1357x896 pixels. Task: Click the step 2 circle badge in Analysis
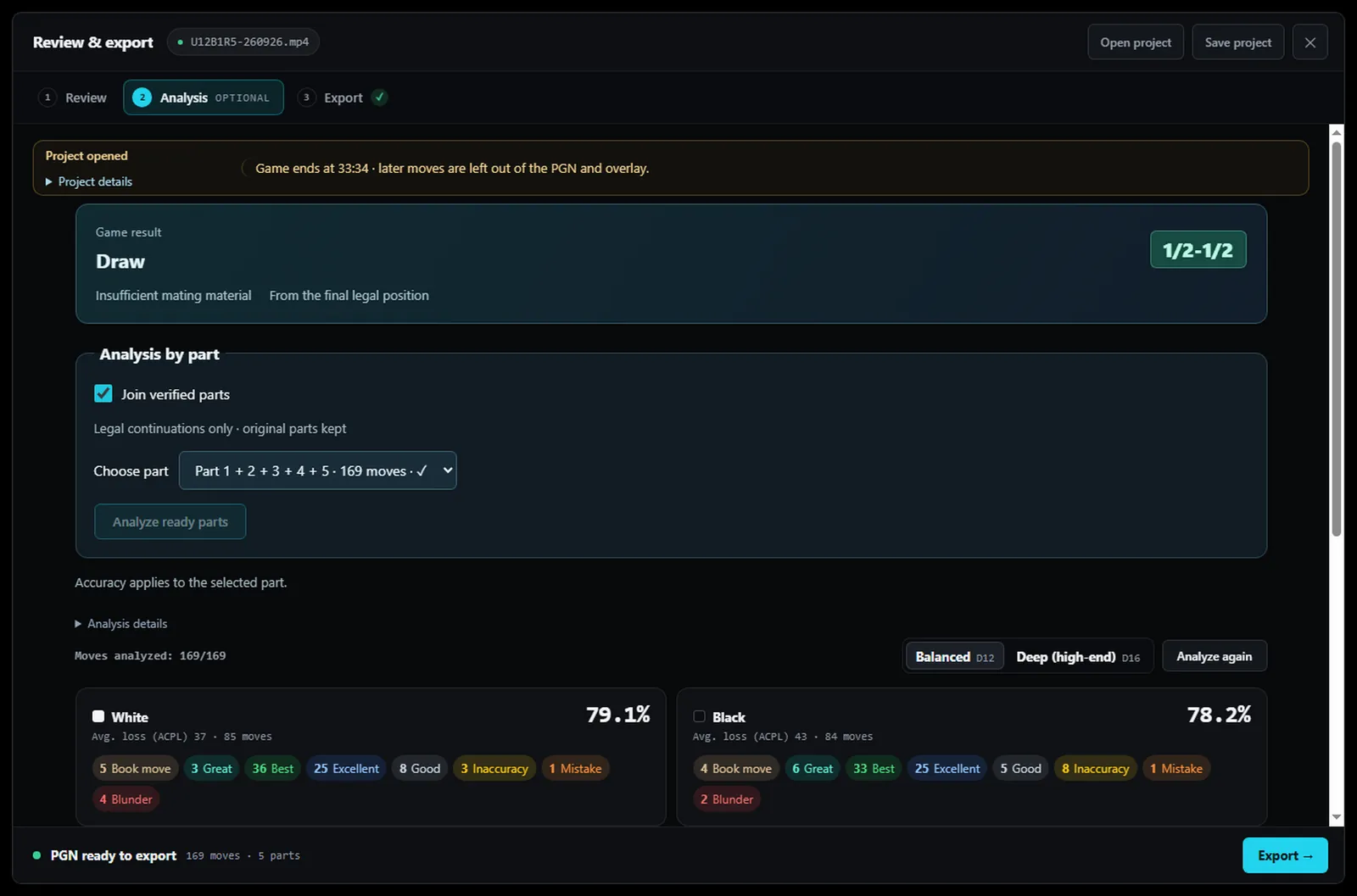pyautogui.click(x=142, y=97)
